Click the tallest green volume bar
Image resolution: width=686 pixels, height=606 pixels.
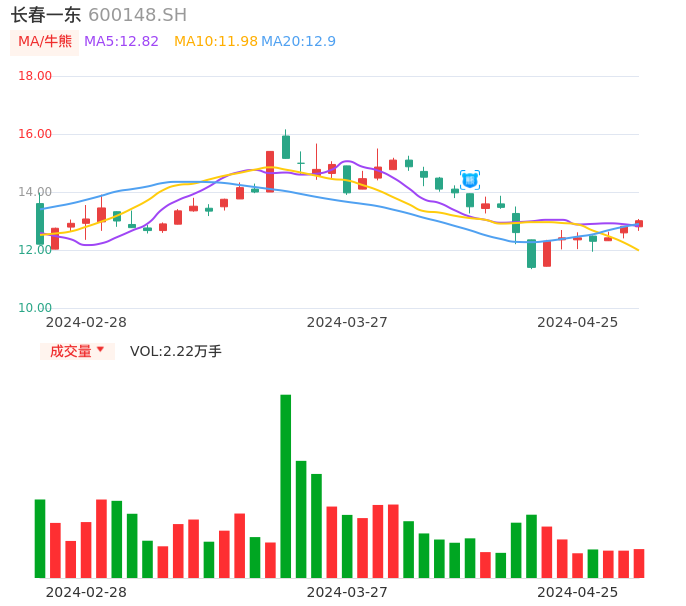pyautogui.click(x=286, y=485)
